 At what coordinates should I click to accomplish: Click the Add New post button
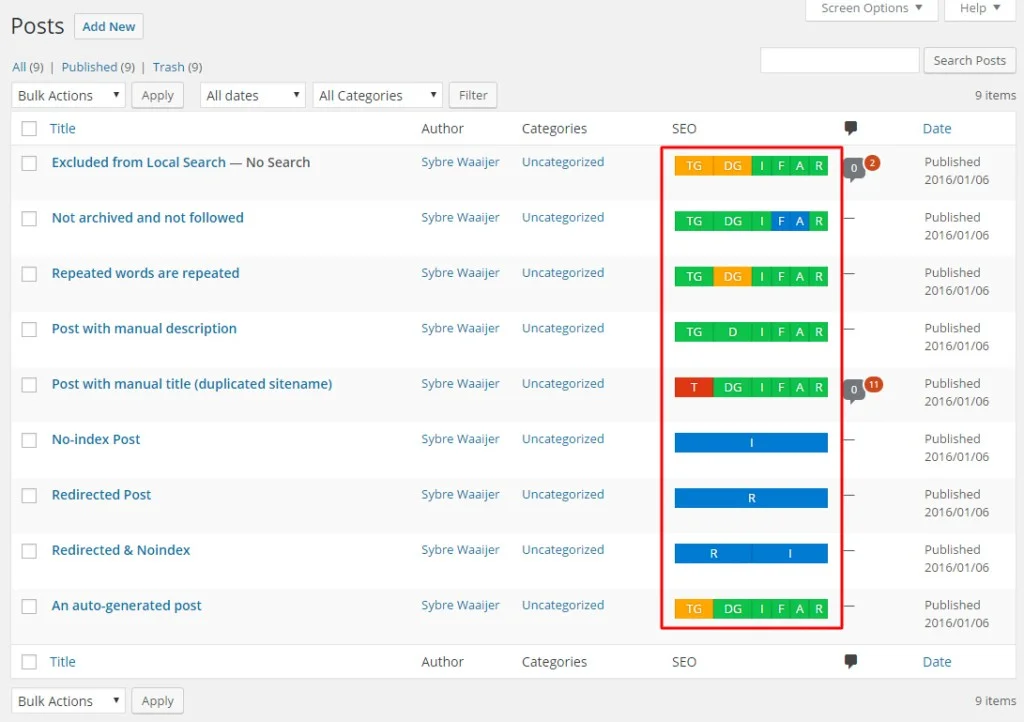click(108, 26)
